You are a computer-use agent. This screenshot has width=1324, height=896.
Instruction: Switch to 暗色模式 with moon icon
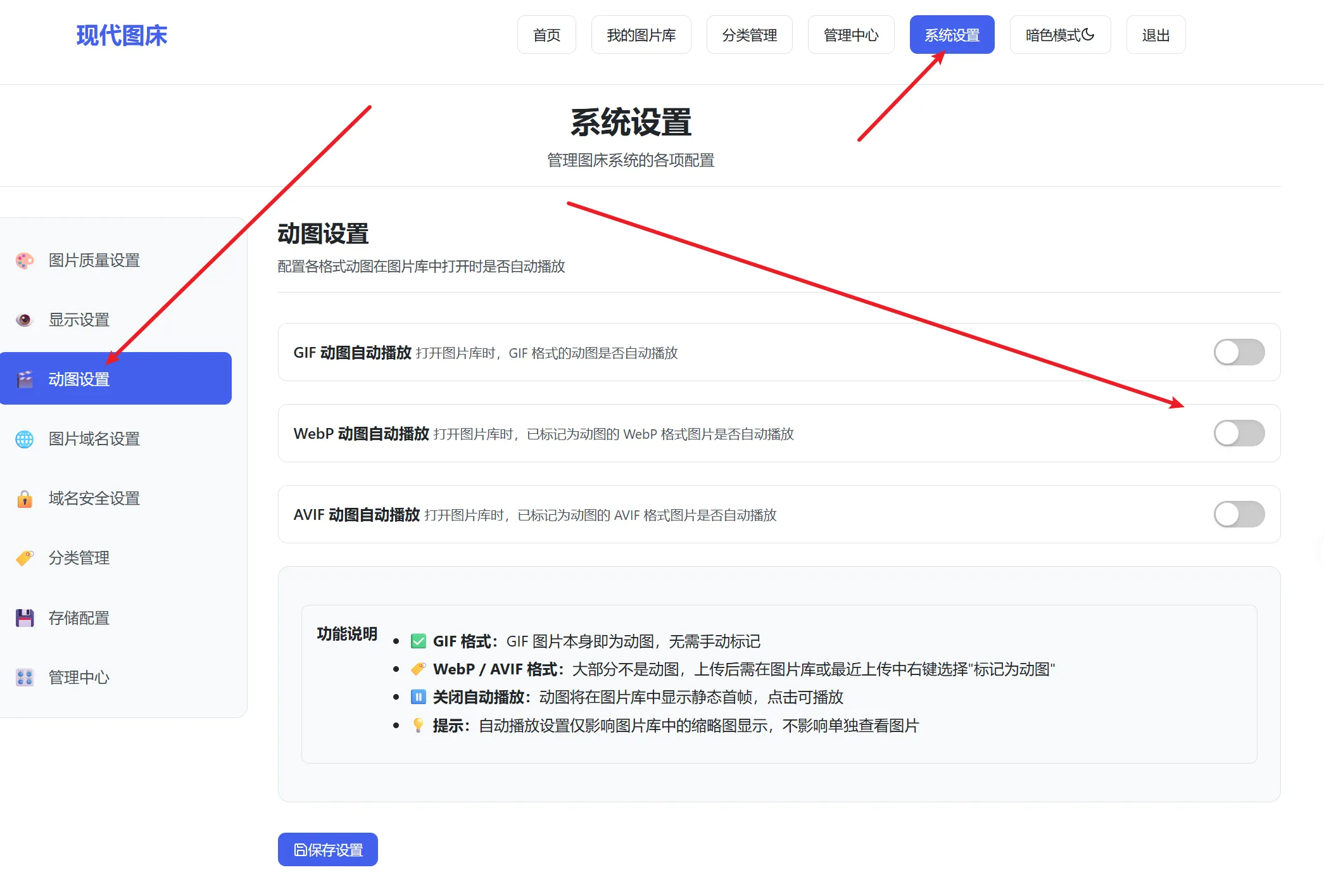click(1059, 35)
